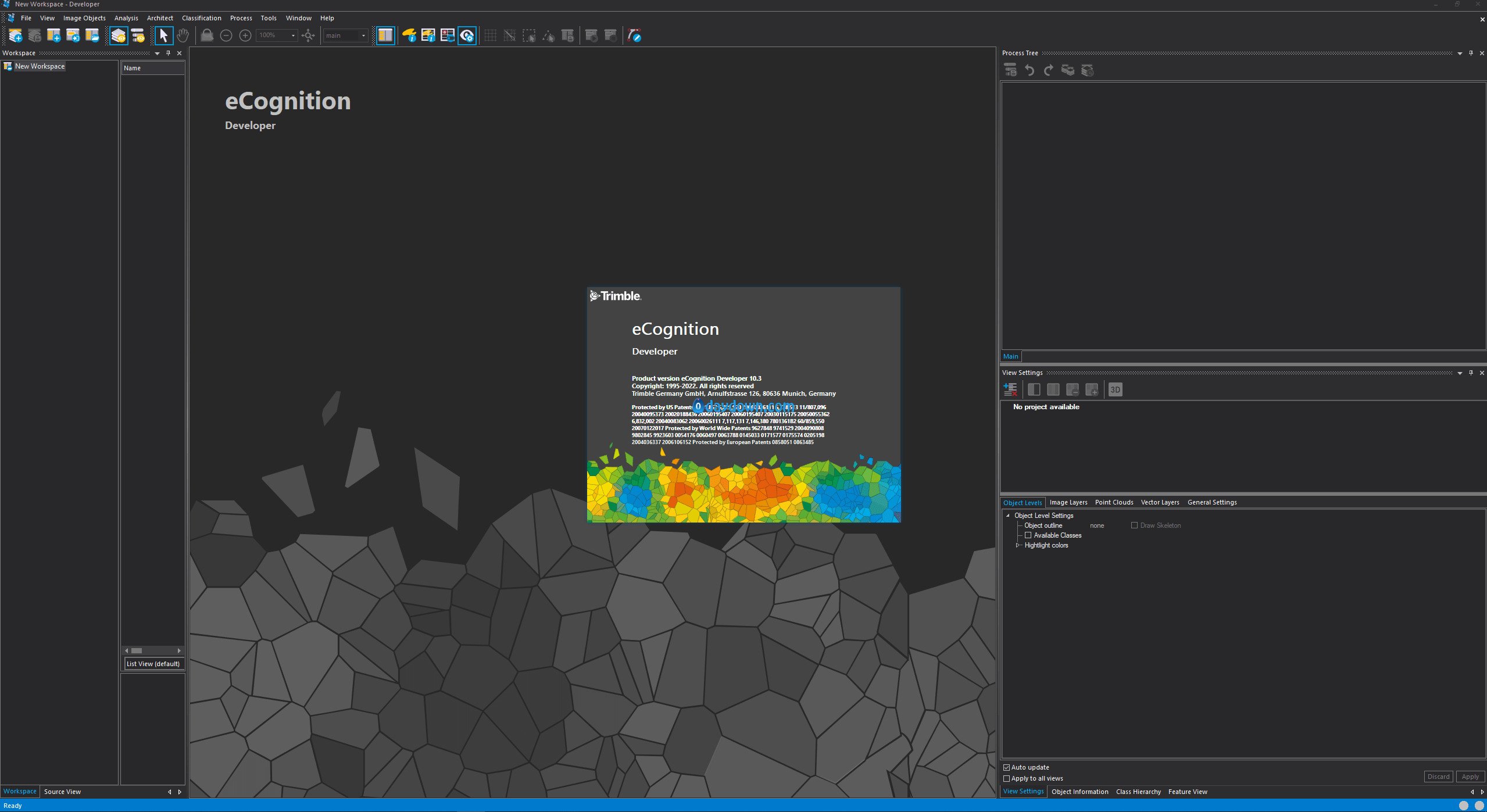Click the half split view icon in View Settings

coord(1034,390)
